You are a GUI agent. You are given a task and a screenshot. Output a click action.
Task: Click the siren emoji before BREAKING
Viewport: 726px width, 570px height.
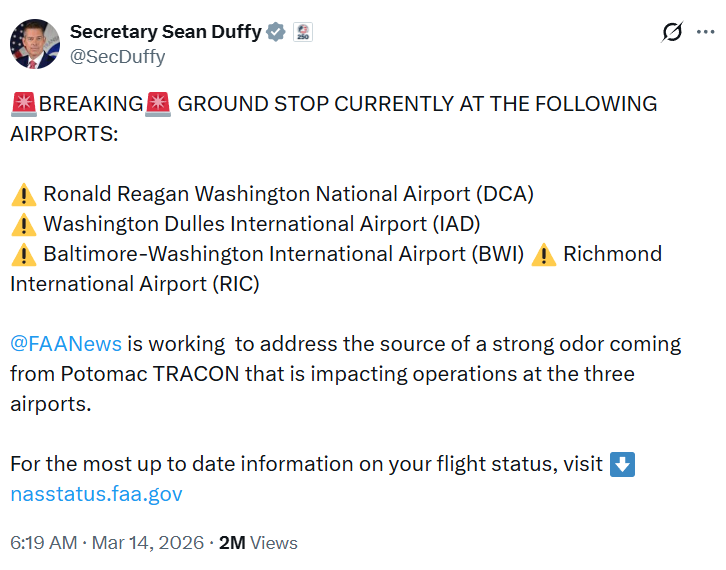point(24,104)
